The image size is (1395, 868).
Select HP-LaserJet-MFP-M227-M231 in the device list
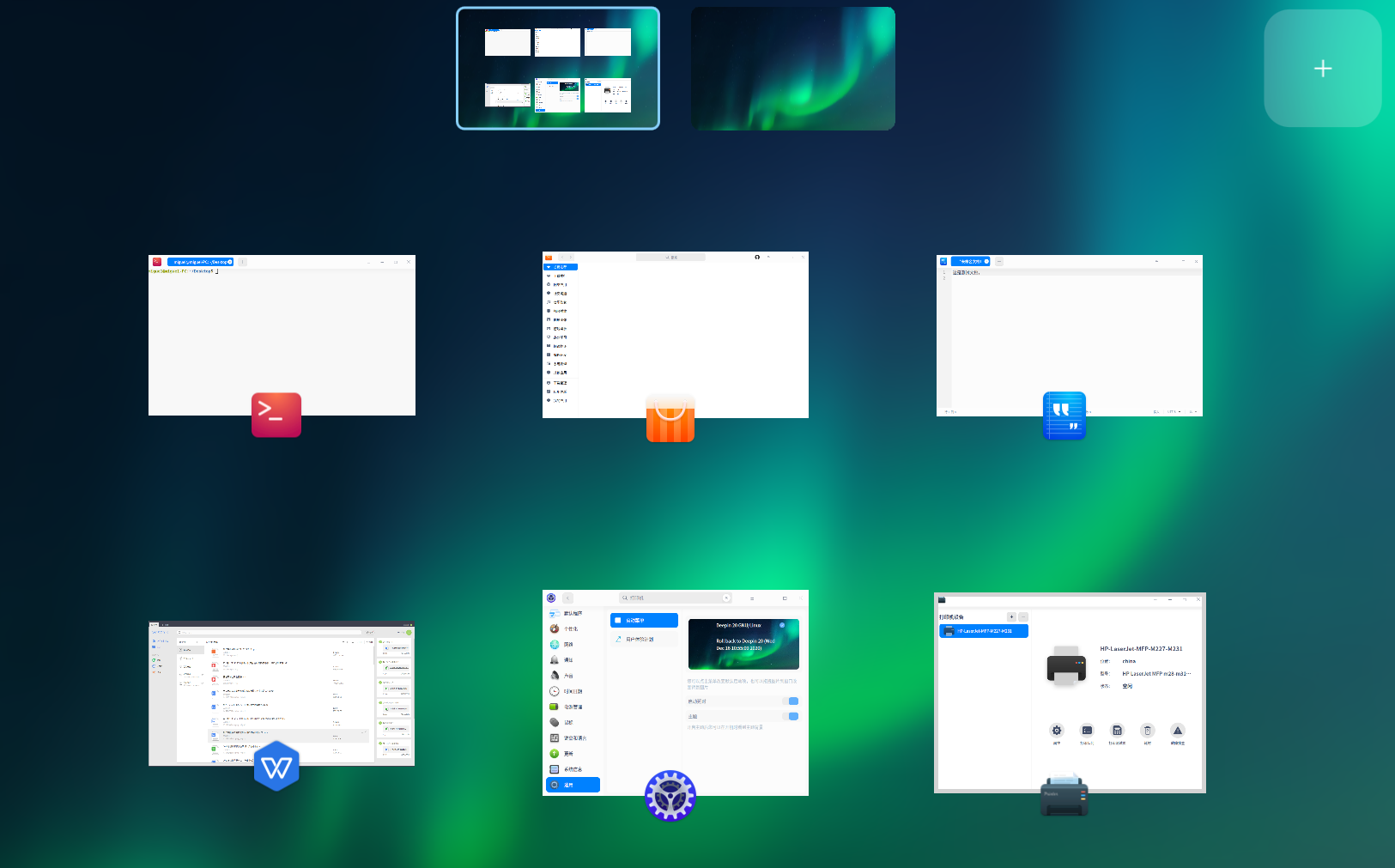(x=984, y=630)
